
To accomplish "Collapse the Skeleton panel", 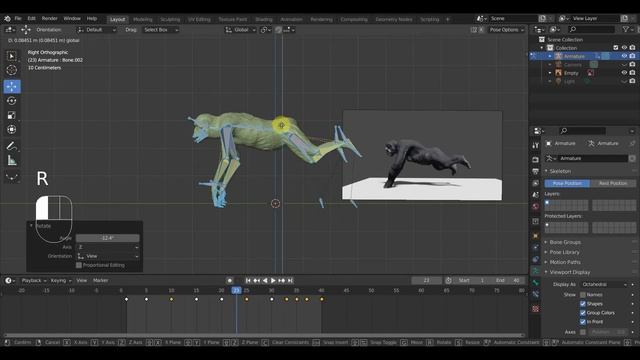I will tap(560, 171).
